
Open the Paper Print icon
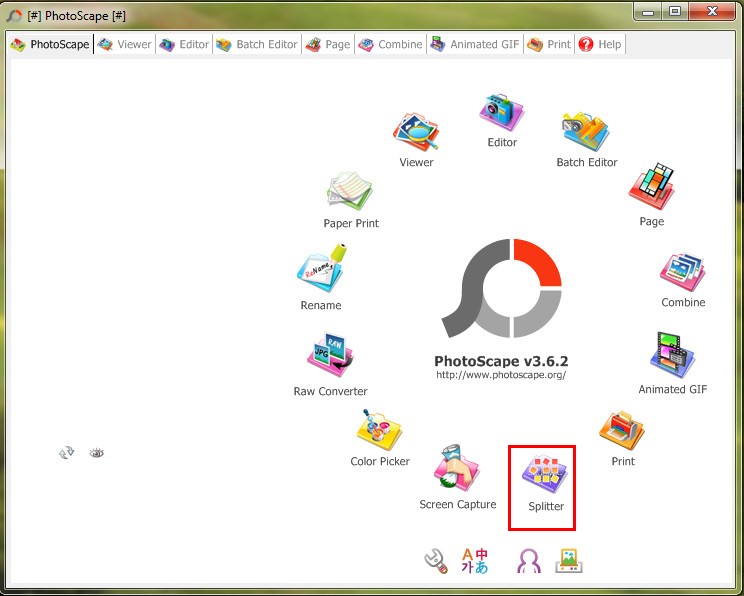(350, 192)
